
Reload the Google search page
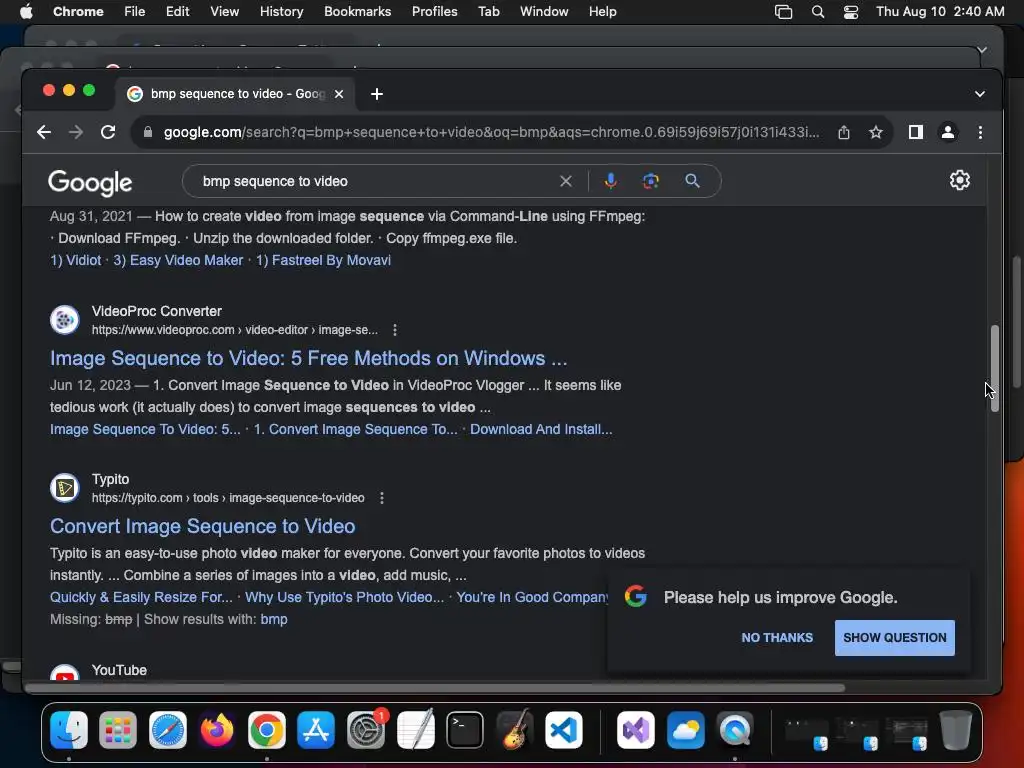tap(108, 133)
